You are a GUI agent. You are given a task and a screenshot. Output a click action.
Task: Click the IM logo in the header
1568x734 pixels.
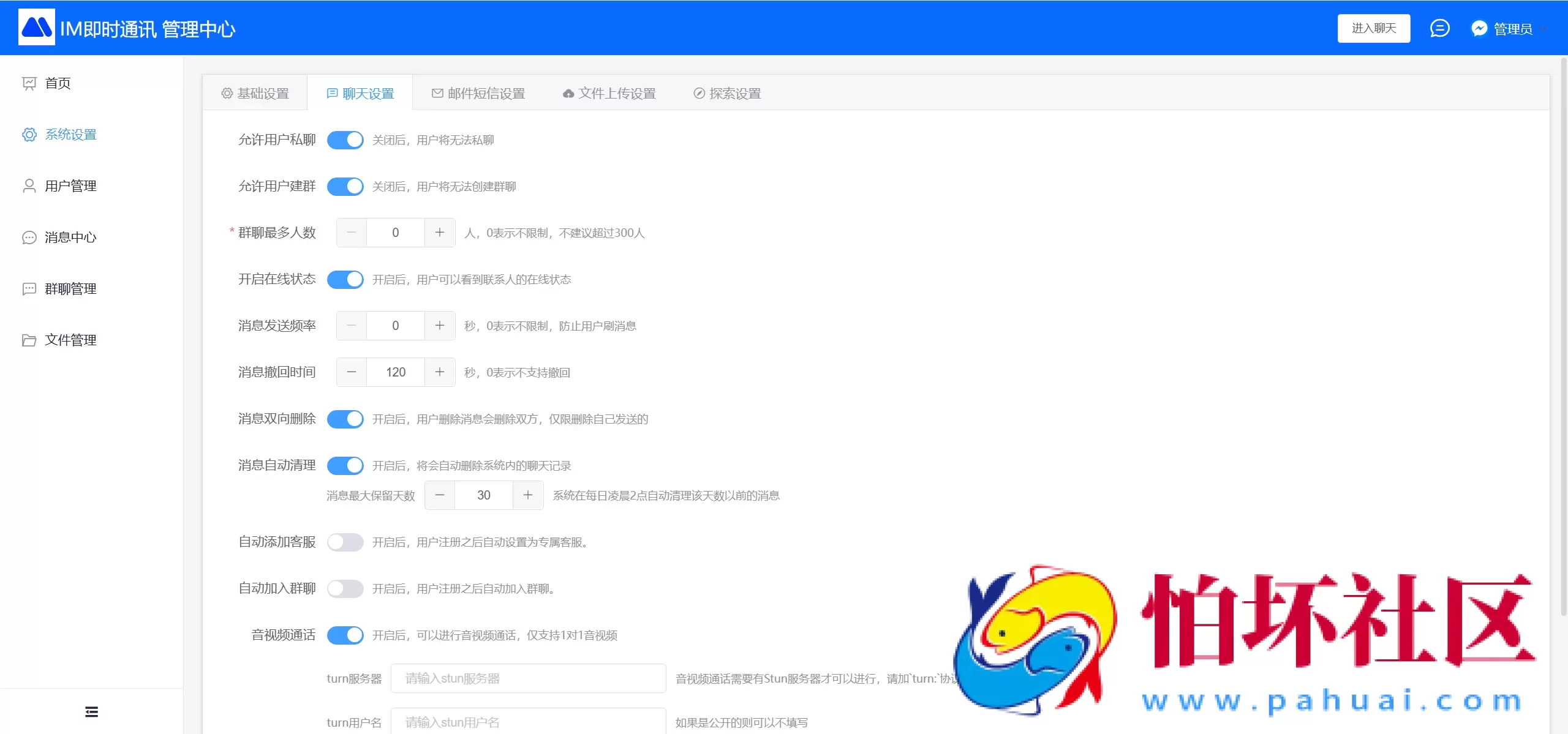pos(37,27)
